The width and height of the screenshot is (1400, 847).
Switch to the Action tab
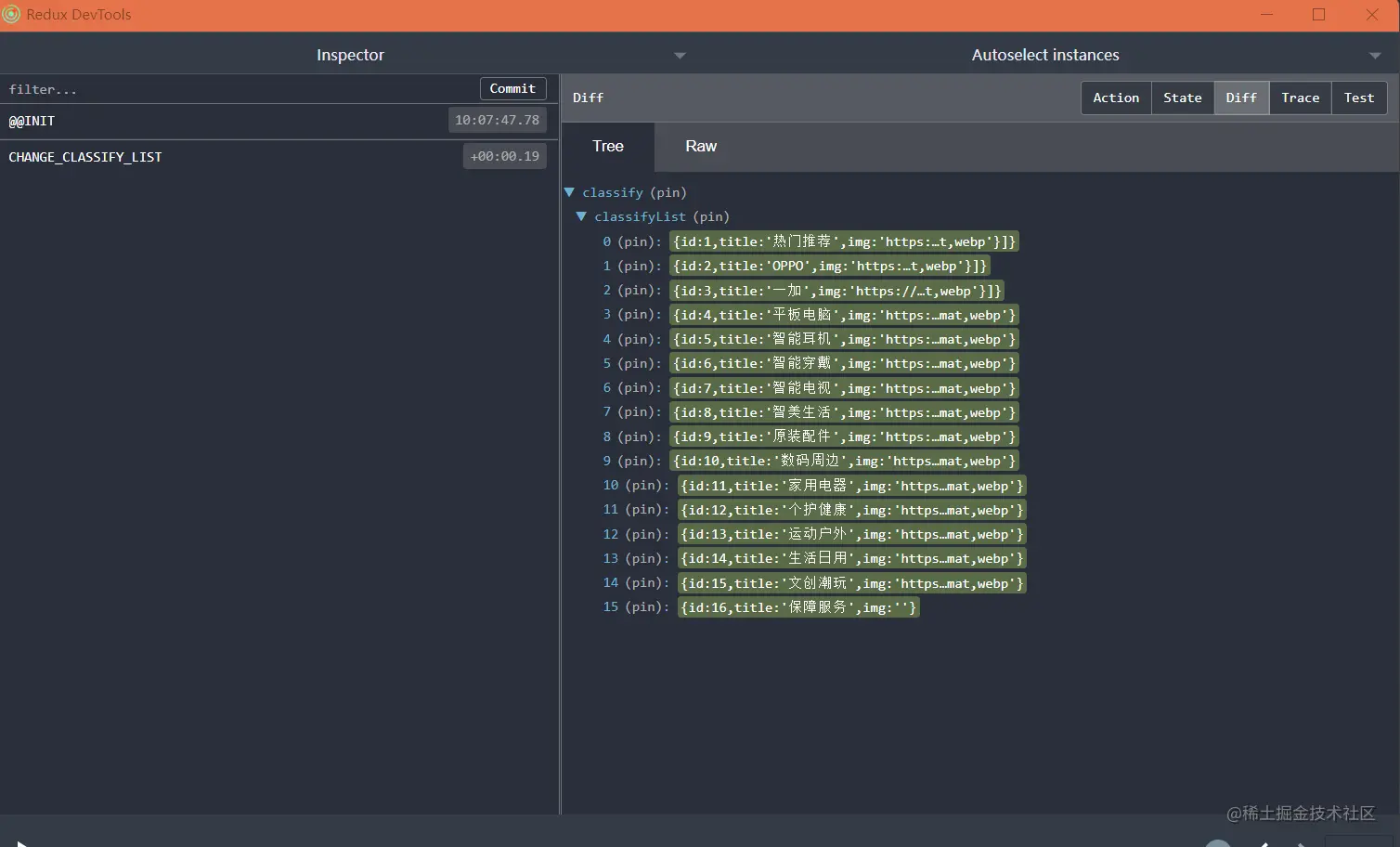tap(1116, 98)
